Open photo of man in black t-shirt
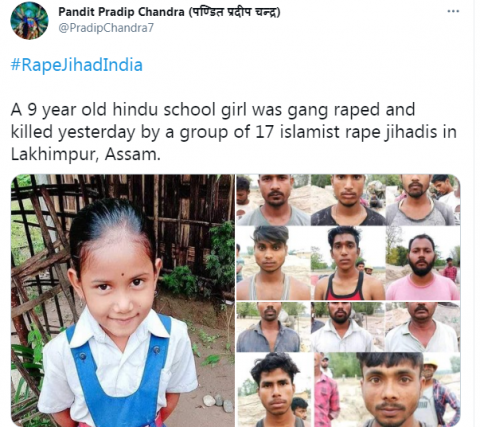Screen dimensions: 480x427 348,200
